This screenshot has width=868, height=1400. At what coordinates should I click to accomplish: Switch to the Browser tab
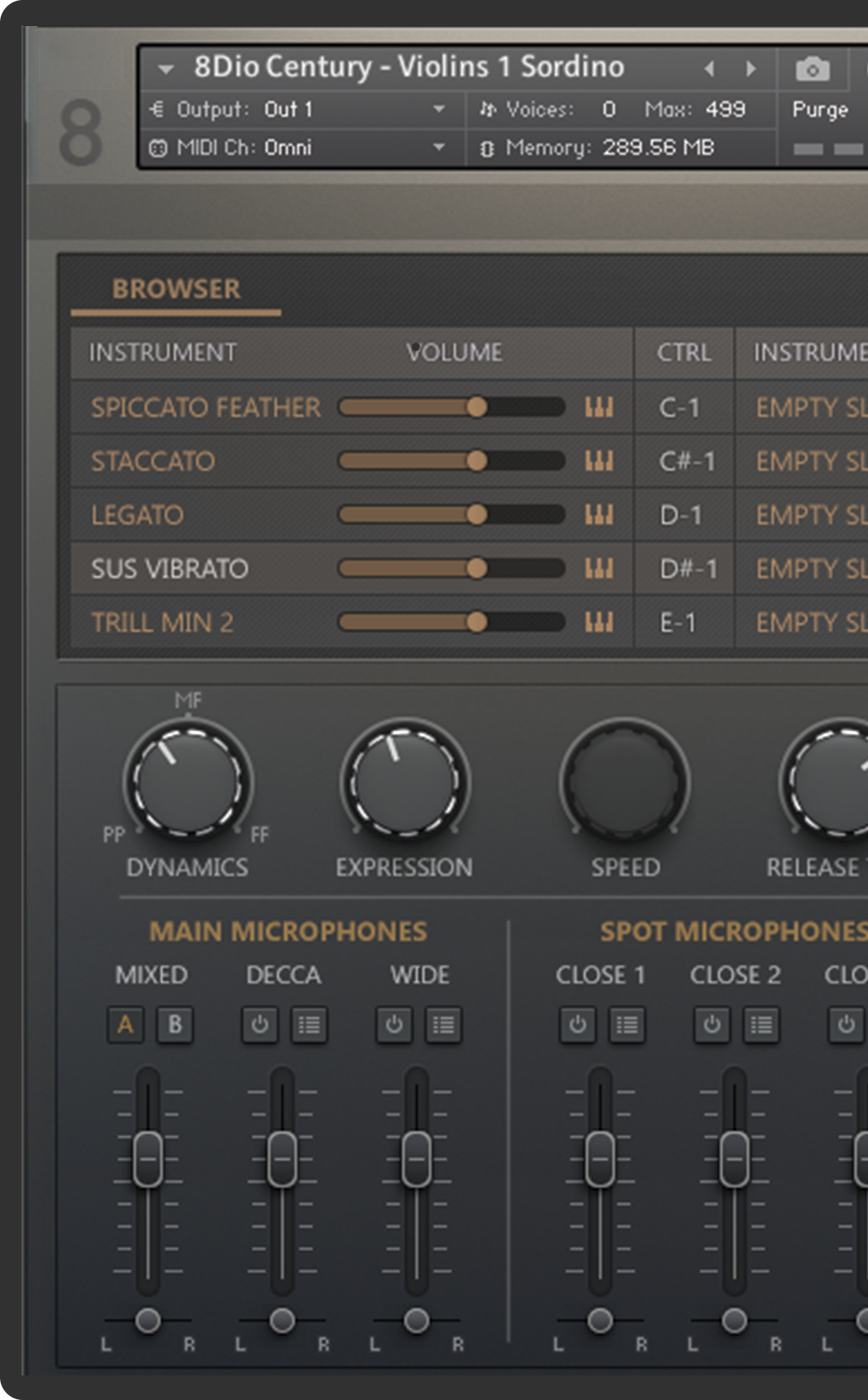pos(176,289)
